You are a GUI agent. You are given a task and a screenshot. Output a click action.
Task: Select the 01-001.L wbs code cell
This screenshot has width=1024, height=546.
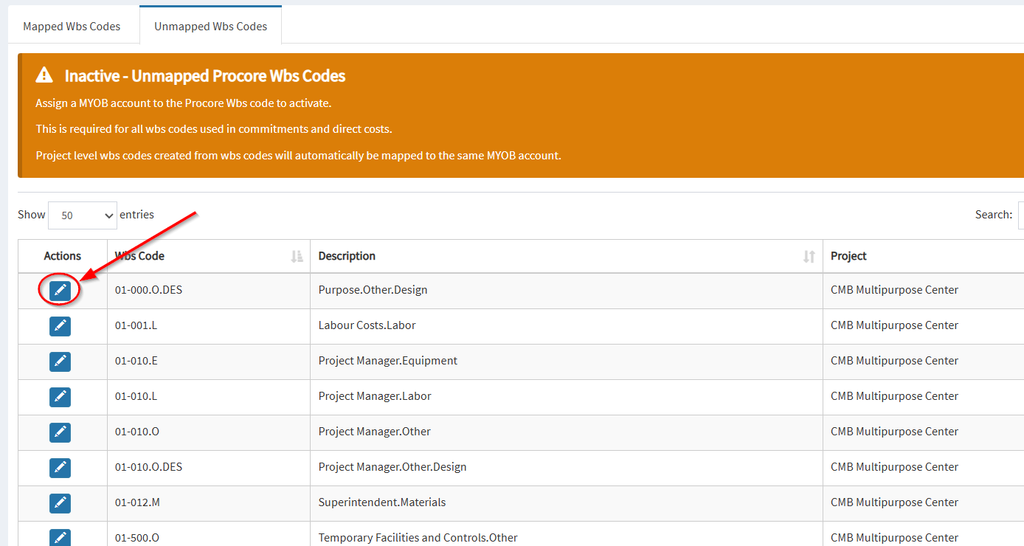(208, 325)
